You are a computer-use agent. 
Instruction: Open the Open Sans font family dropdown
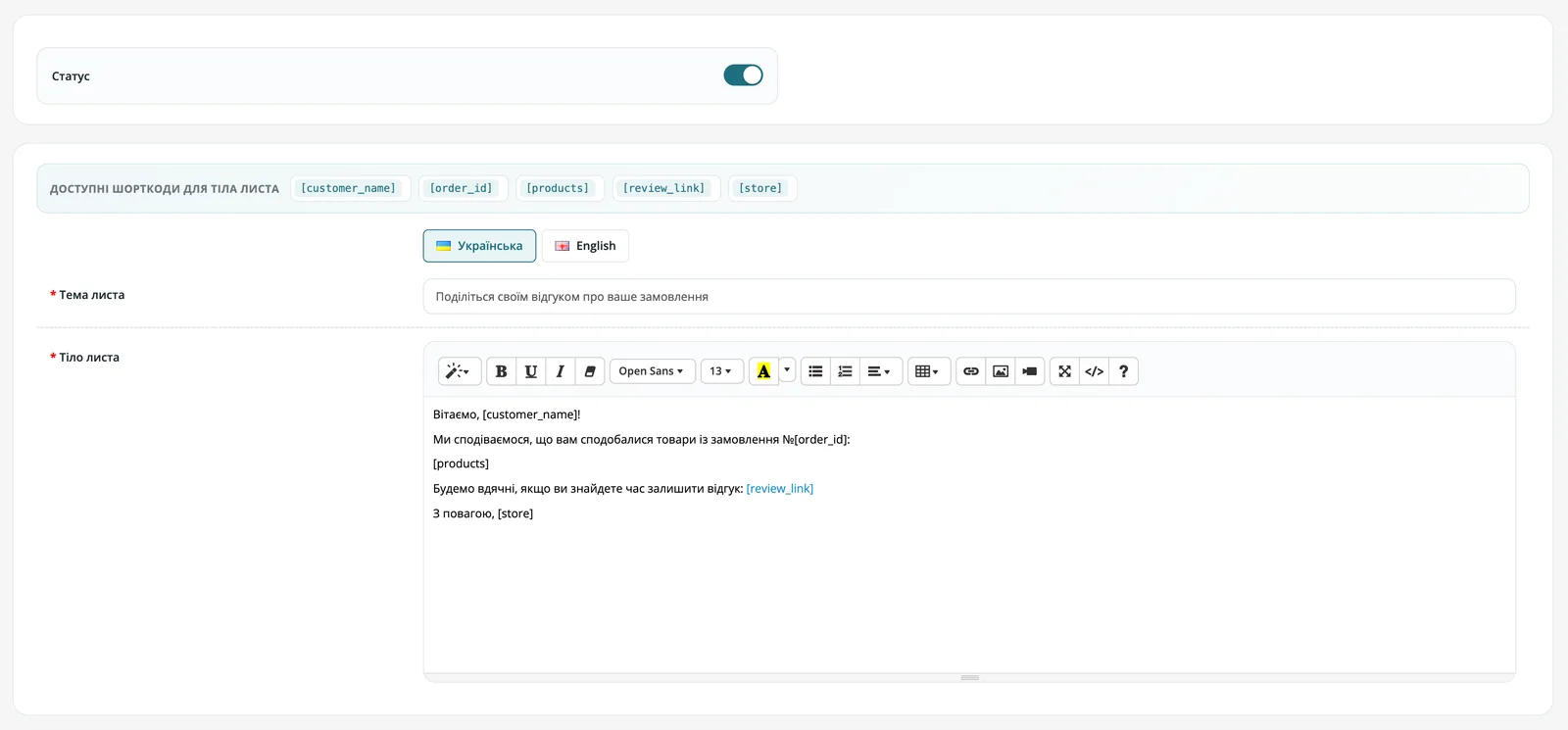pos(652,371)
